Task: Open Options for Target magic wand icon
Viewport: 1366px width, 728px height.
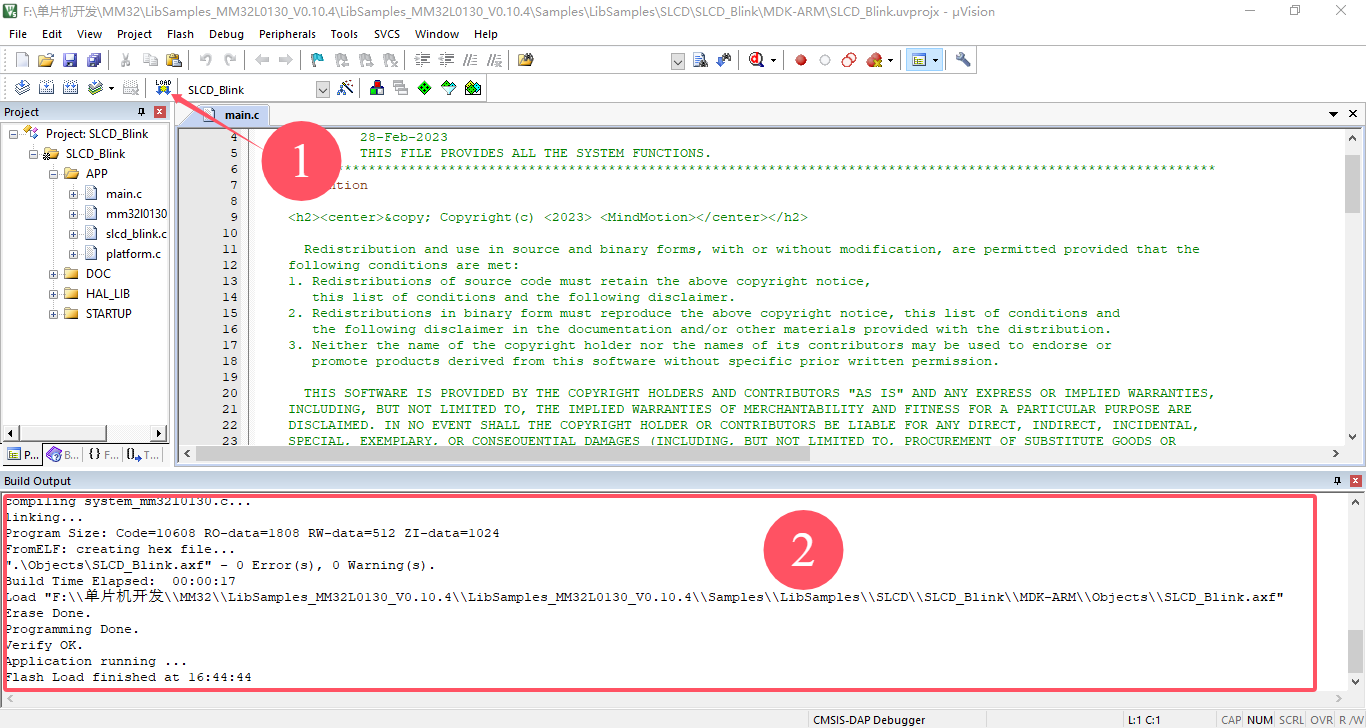Action: click(x=345, y=88)
